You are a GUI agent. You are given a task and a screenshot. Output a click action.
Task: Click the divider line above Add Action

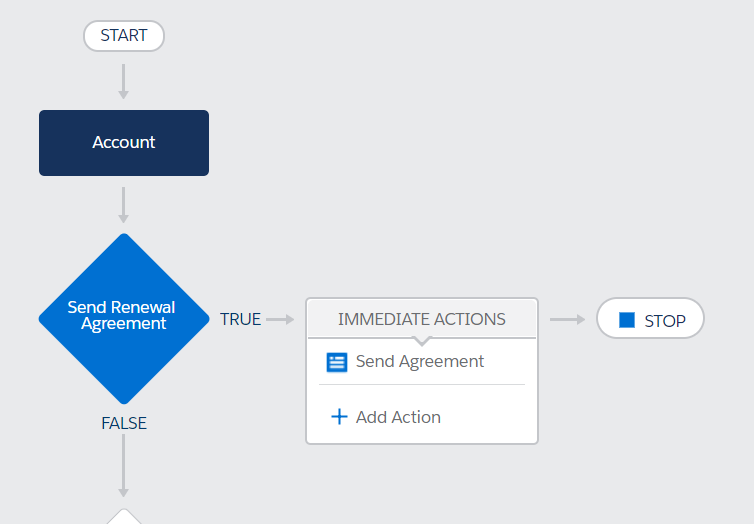pyautogui.click(x=422, y=385)
